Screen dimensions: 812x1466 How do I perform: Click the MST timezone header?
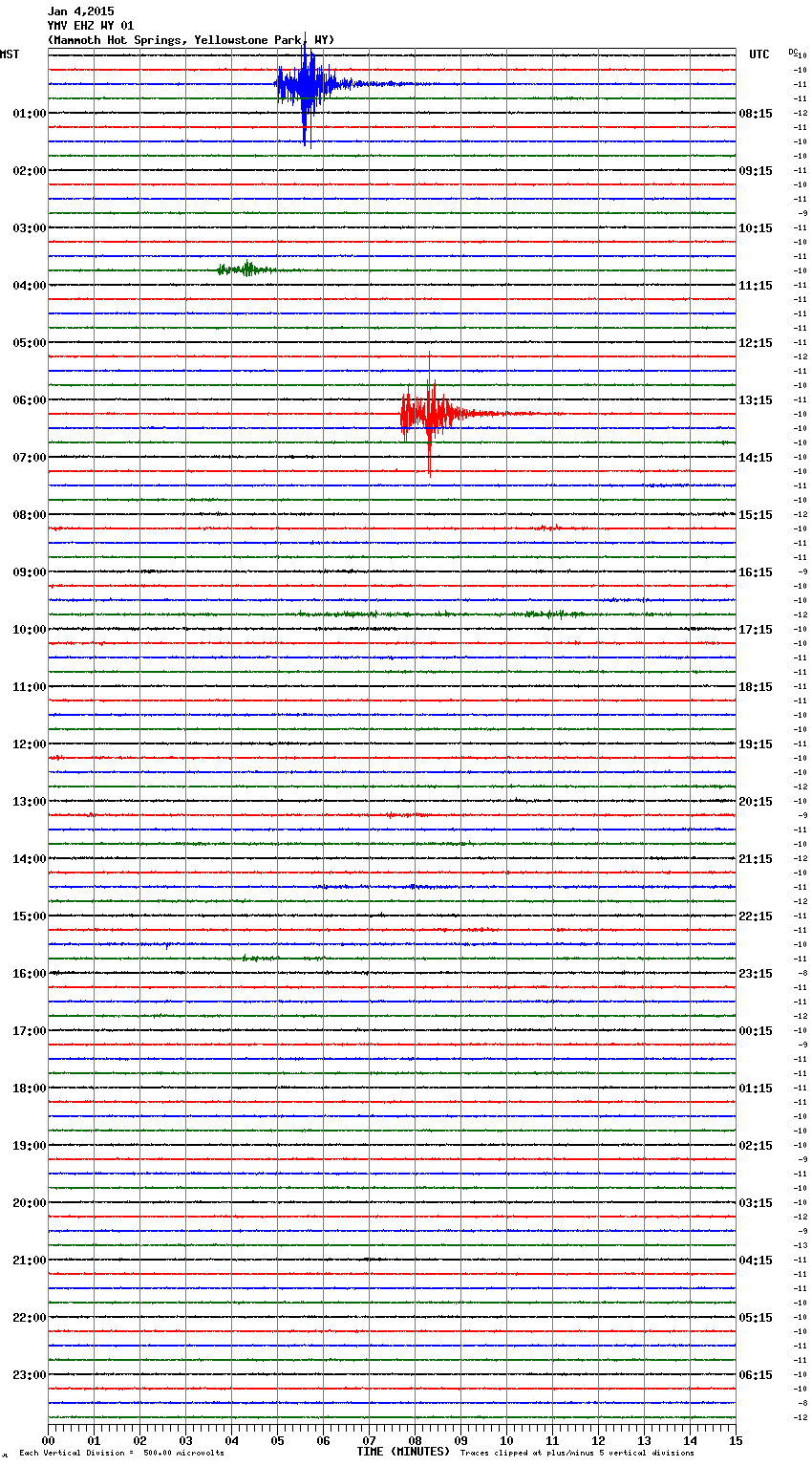coord(10,54)
